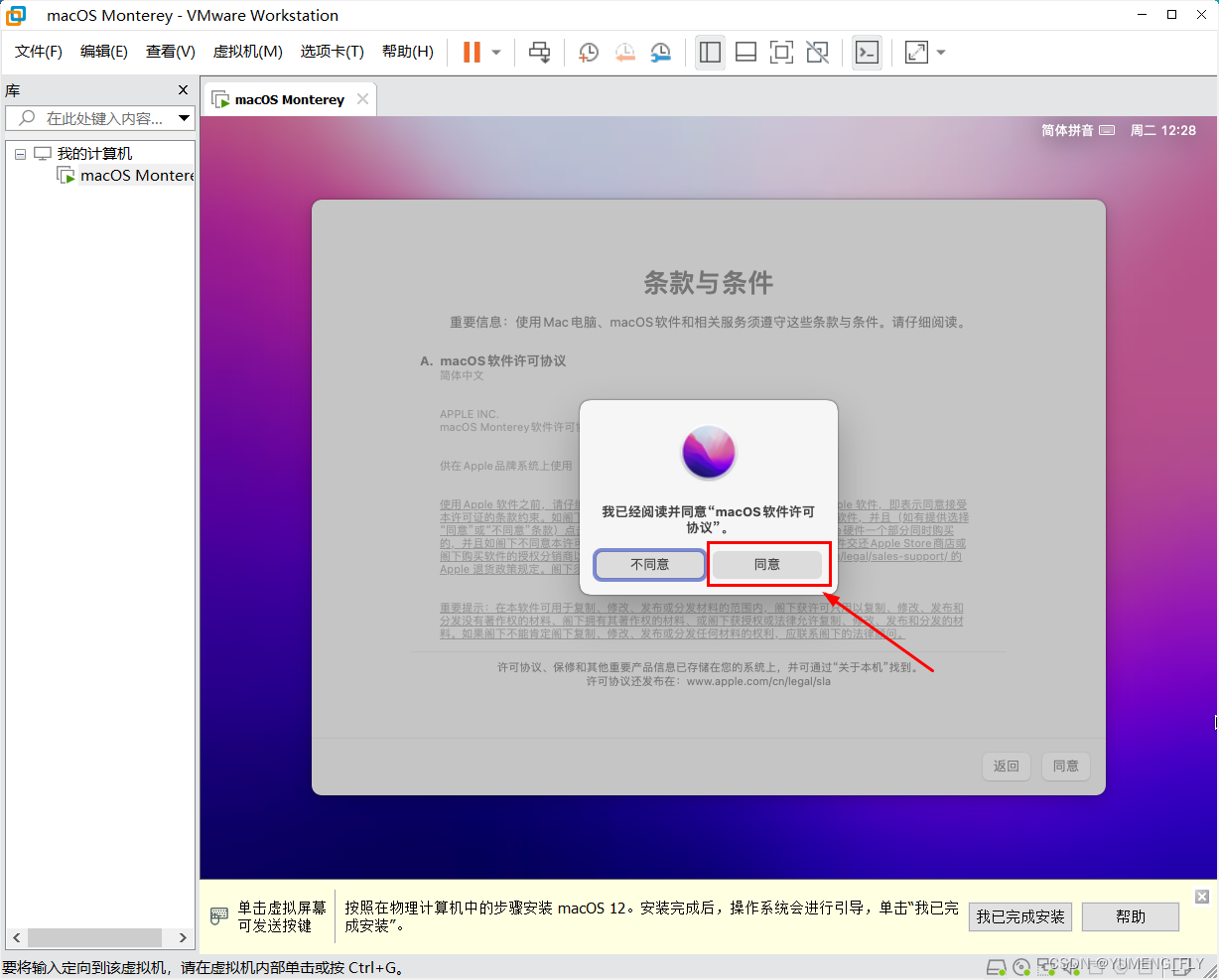This screenshot has height=980, width=1219.
Task: Toggle the console view toolbar icon
Action: (867, 52)
